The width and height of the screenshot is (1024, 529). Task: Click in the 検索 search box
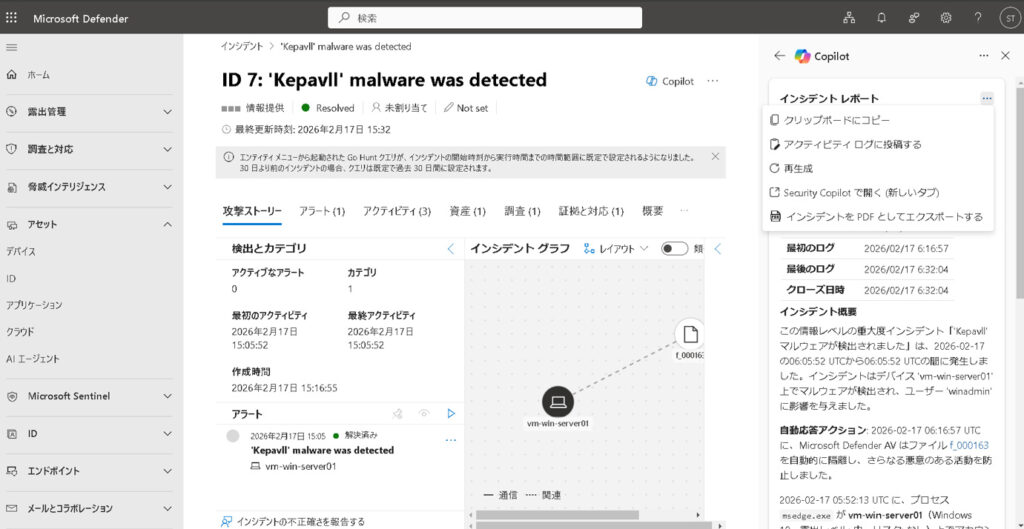pos(485,18)
